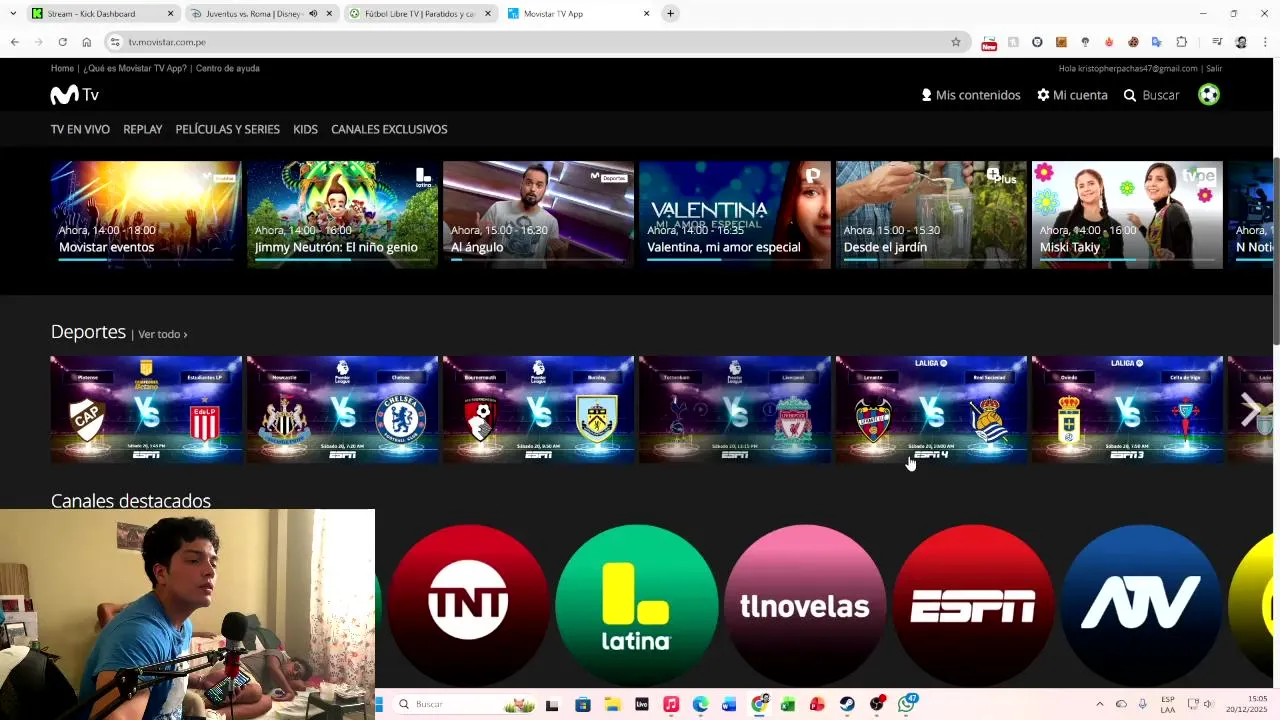This screenshot has width=1280, height=720.
Task: Click the Salir logout link
Action: 1214,68
